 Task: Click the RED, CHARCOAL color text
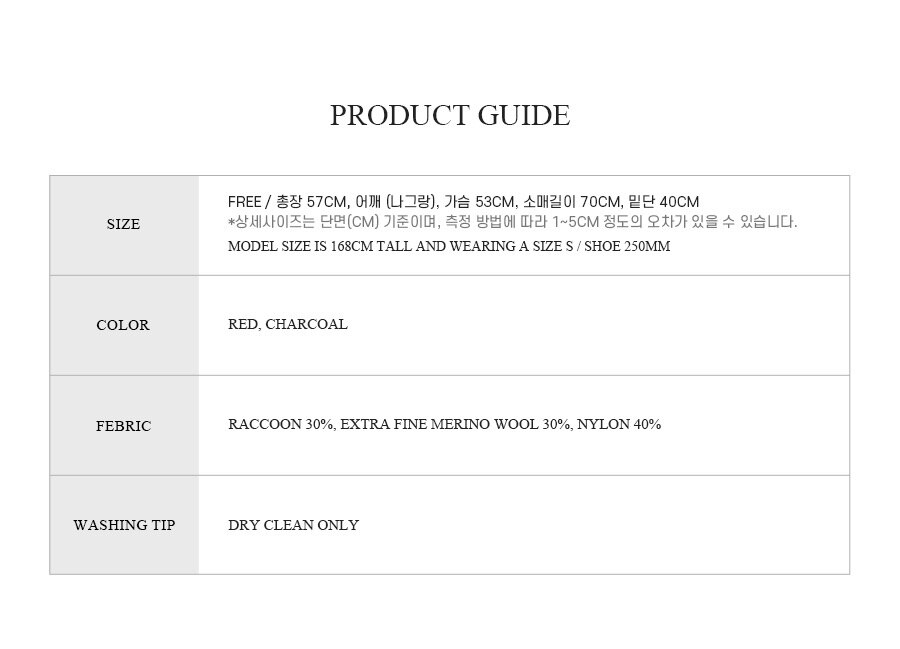tap(288, 324)
